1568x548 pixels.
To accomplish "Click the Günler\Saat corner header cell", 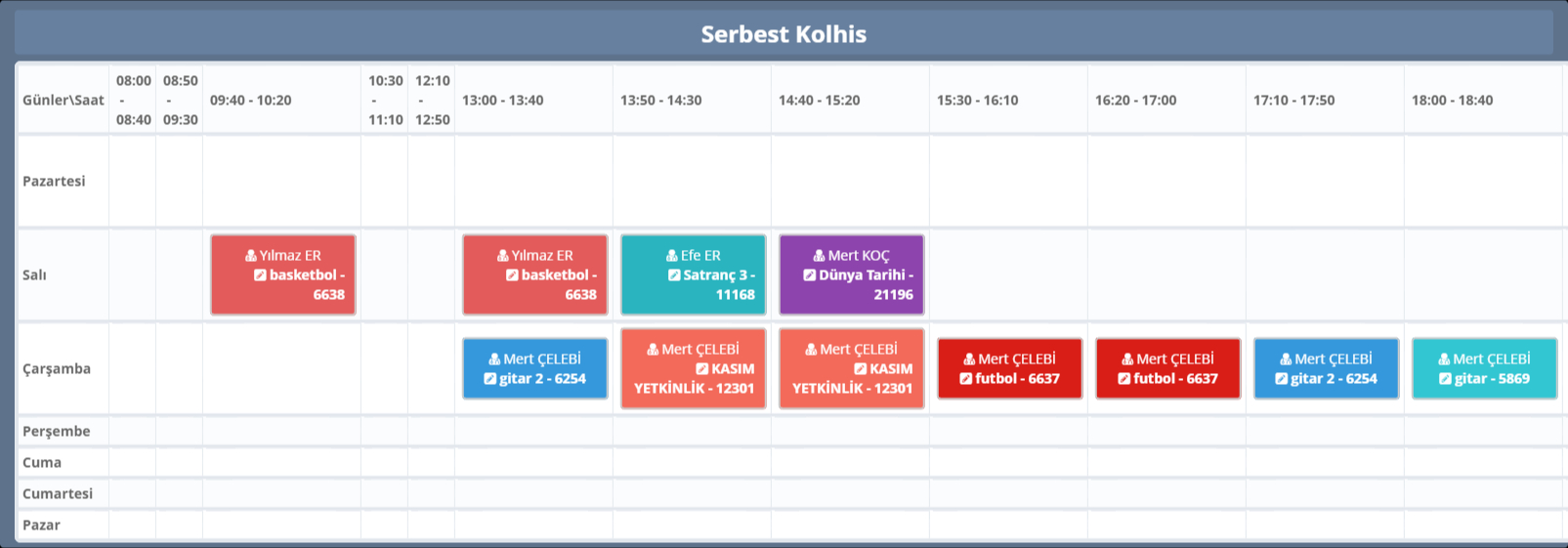I will [x=63, y=100].
